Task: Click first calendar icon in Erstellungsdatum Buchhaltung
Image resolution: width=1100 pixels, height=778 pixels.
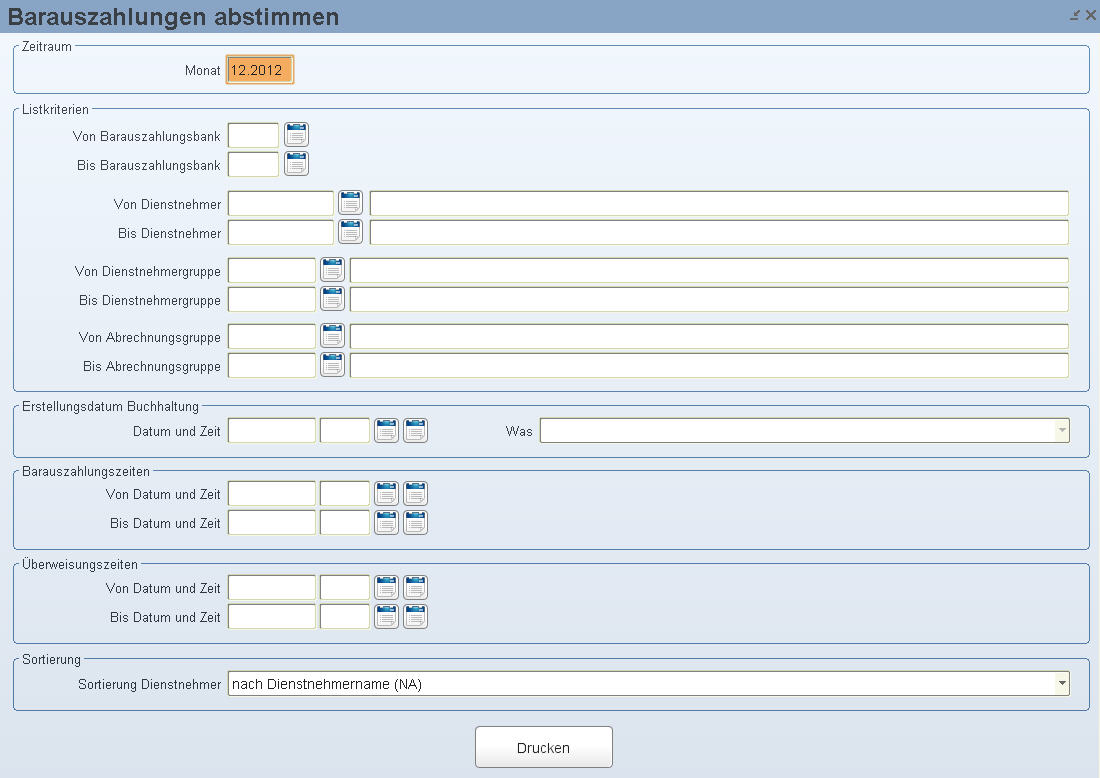Action: point(387,430)
